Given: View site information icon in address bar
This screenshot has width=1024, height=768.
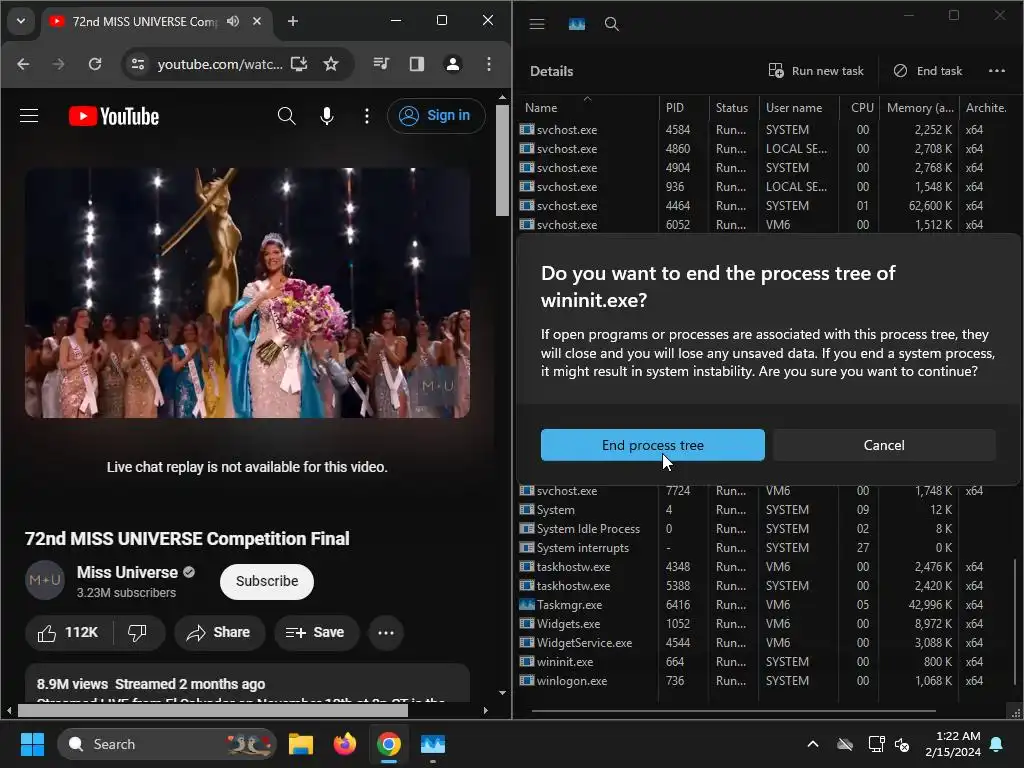Looking at the screenshot, I should click(138, 64).
